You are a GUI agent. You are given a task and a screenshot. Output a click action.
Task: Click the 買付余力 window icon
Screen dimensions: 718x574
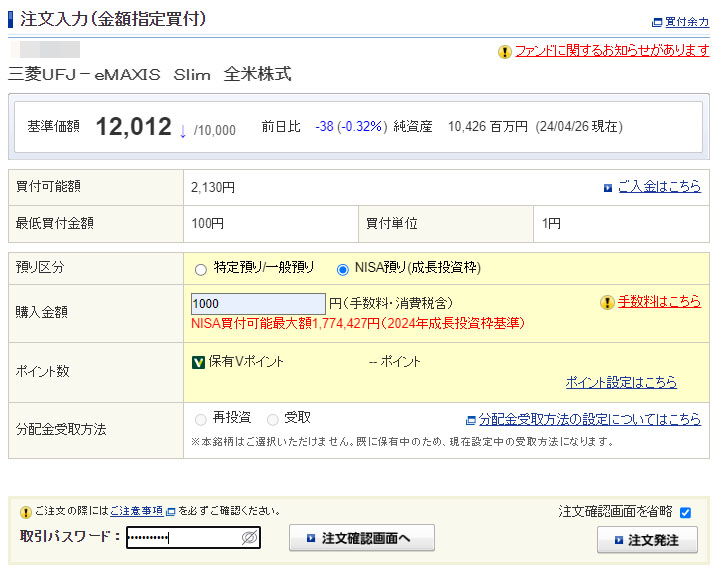point(656,21)
